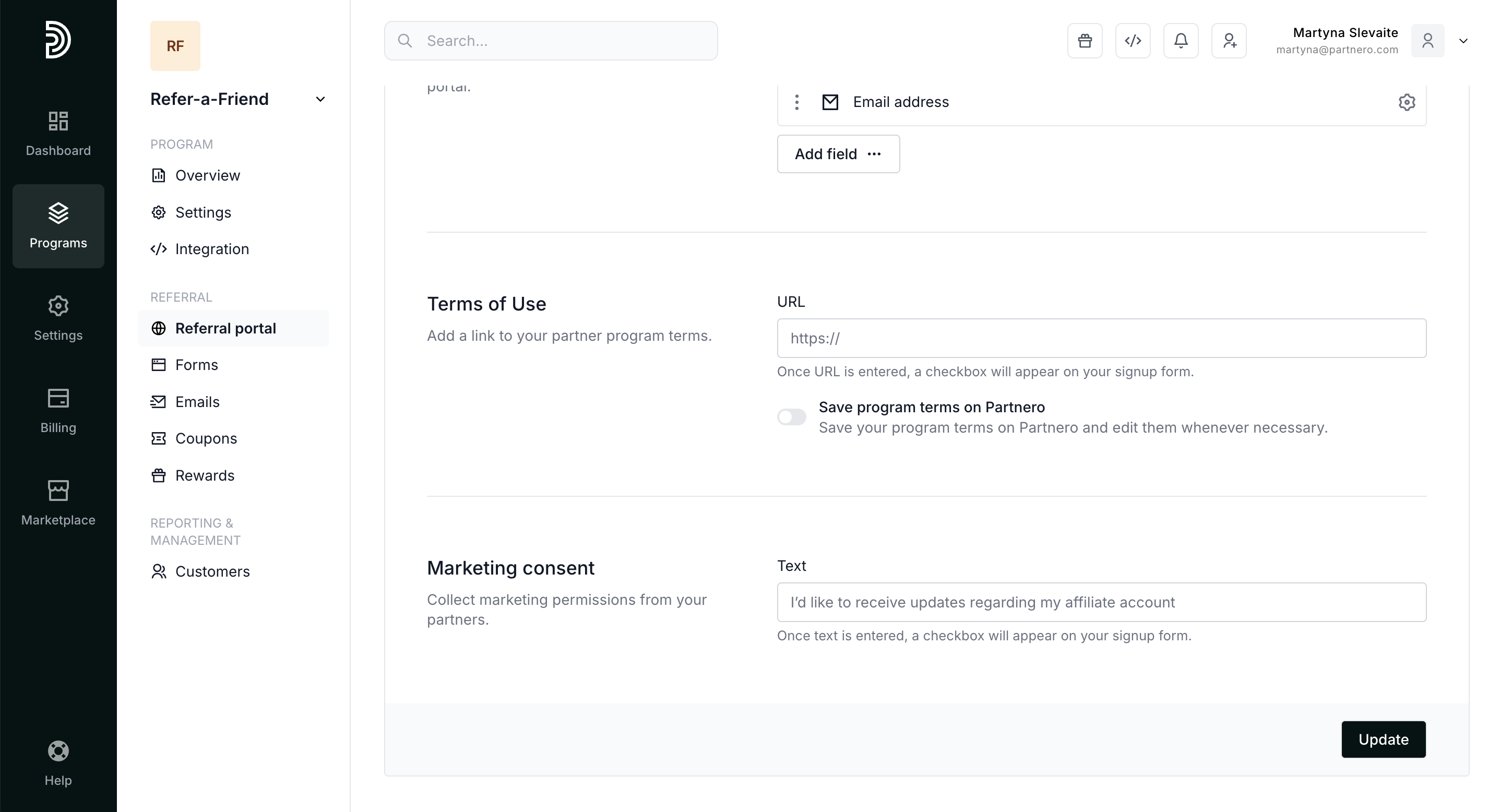Go to Forms in referral menu
The image size is (1500, 812).
[196, 365]
